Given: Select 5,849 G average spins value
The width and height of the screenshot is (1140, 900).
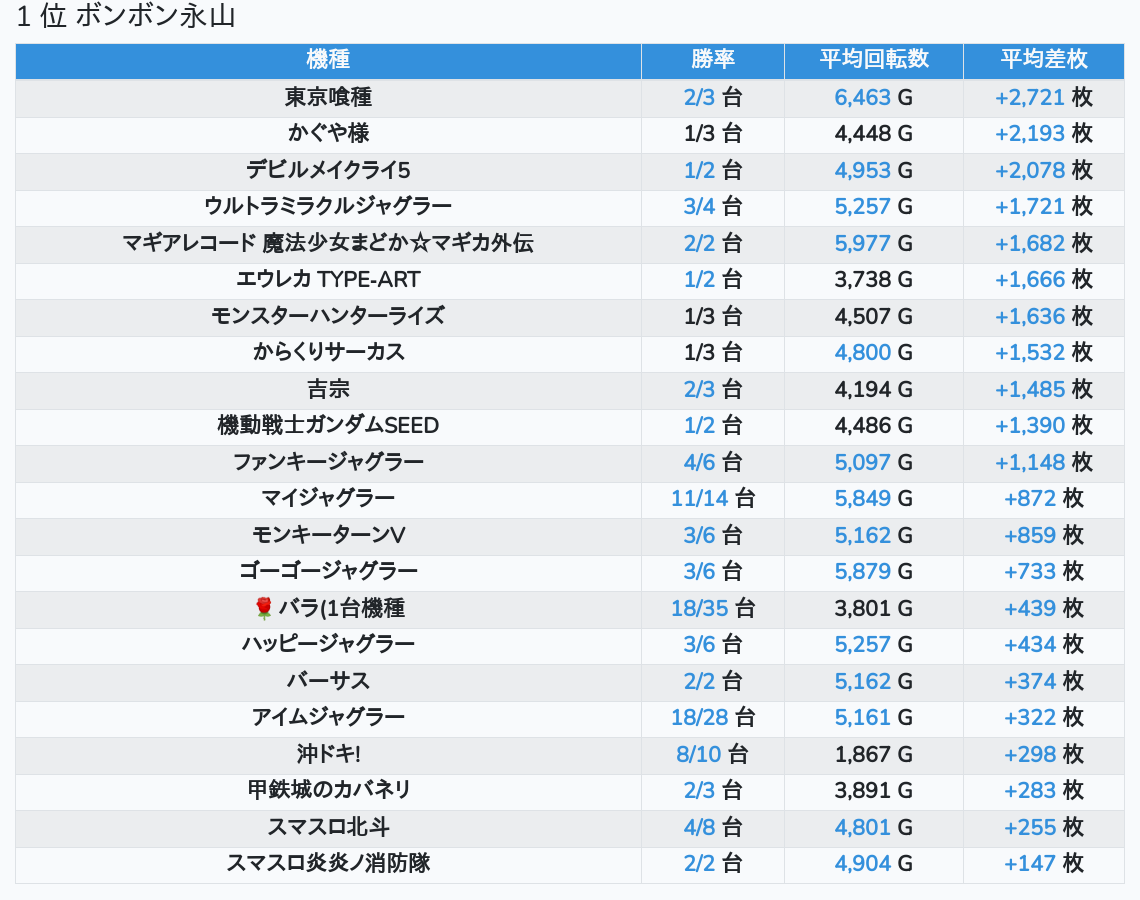Looking at the screenshot, I should pyautogui.click(x=873, y=499).
